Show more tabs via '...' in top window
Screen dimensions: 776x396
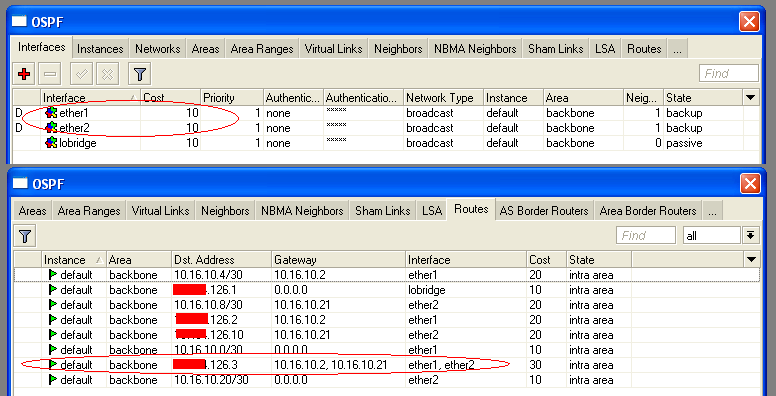tap(678, 49)
